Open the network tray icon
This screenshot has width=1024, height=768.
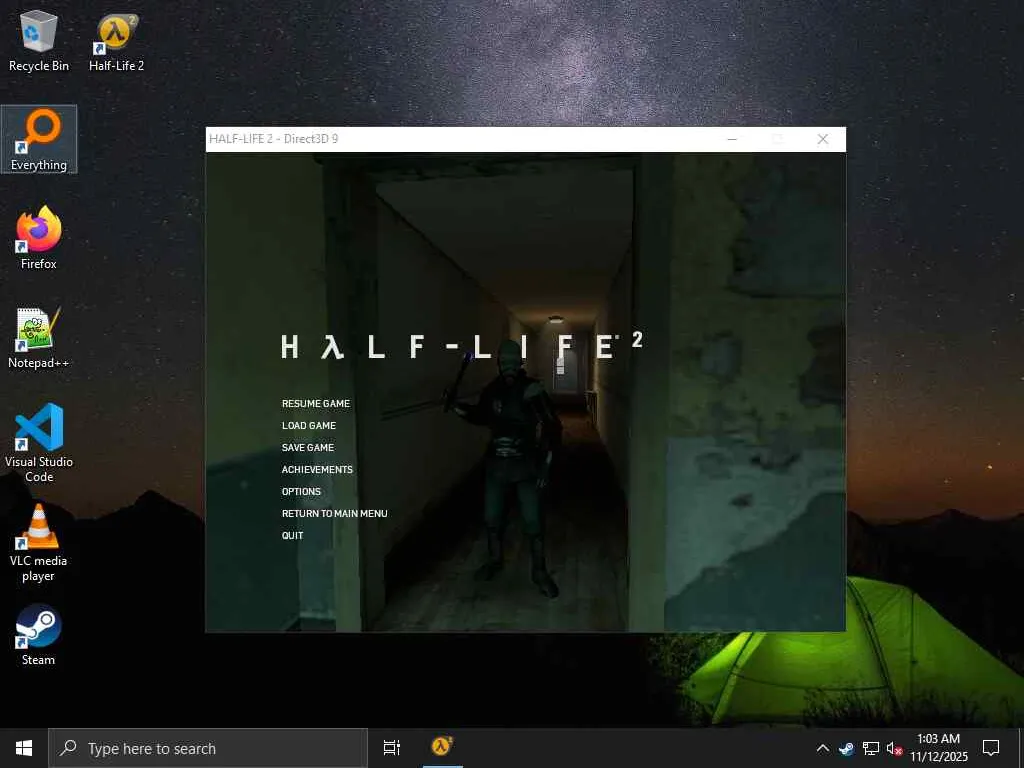click(x=871, y=748)
